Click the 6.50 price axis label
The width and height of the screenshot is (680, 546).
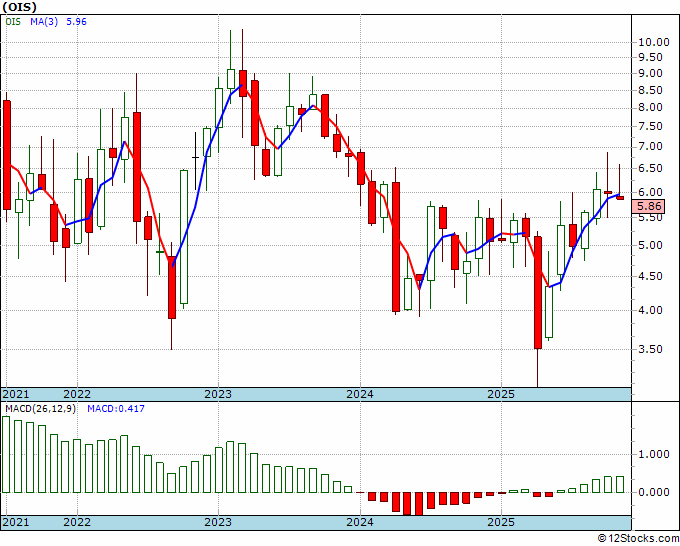click(650, 168)
